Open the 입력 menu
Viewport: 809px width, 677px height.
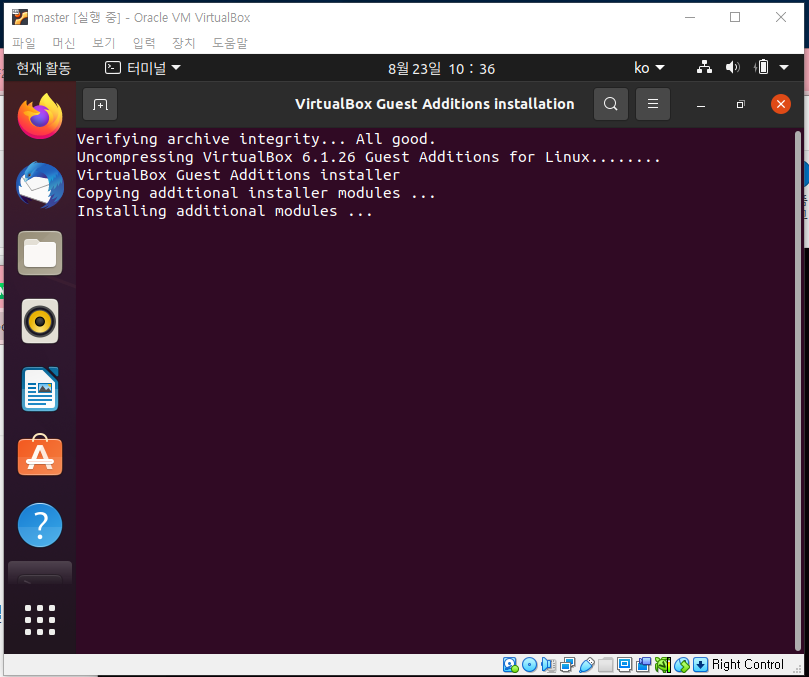click(x=144, y=43)
